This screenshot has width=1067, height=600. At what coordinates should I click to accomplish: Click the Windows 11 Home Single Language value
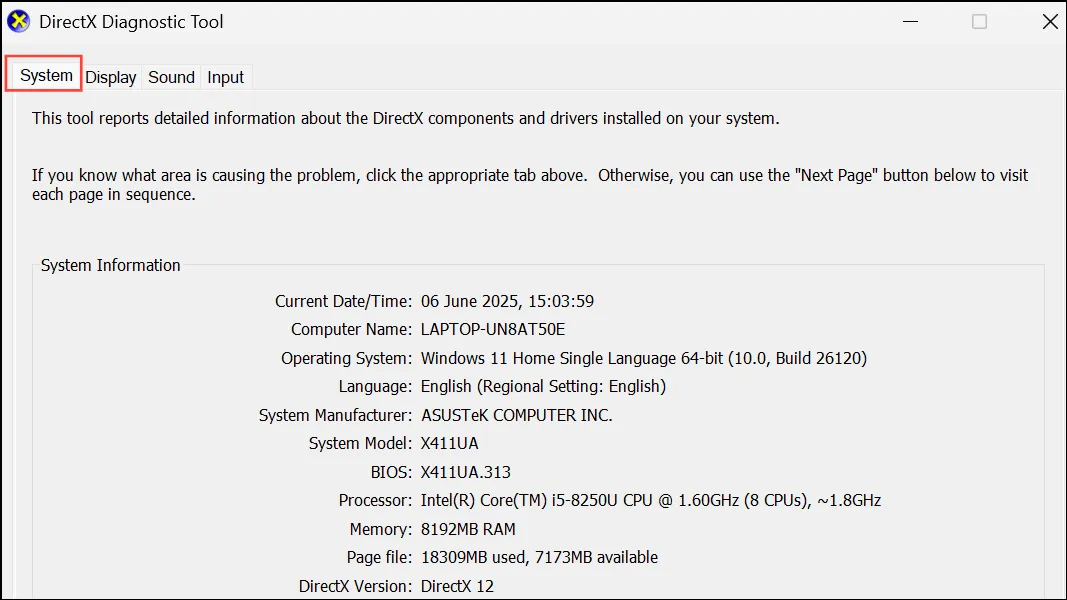(644, 358)
